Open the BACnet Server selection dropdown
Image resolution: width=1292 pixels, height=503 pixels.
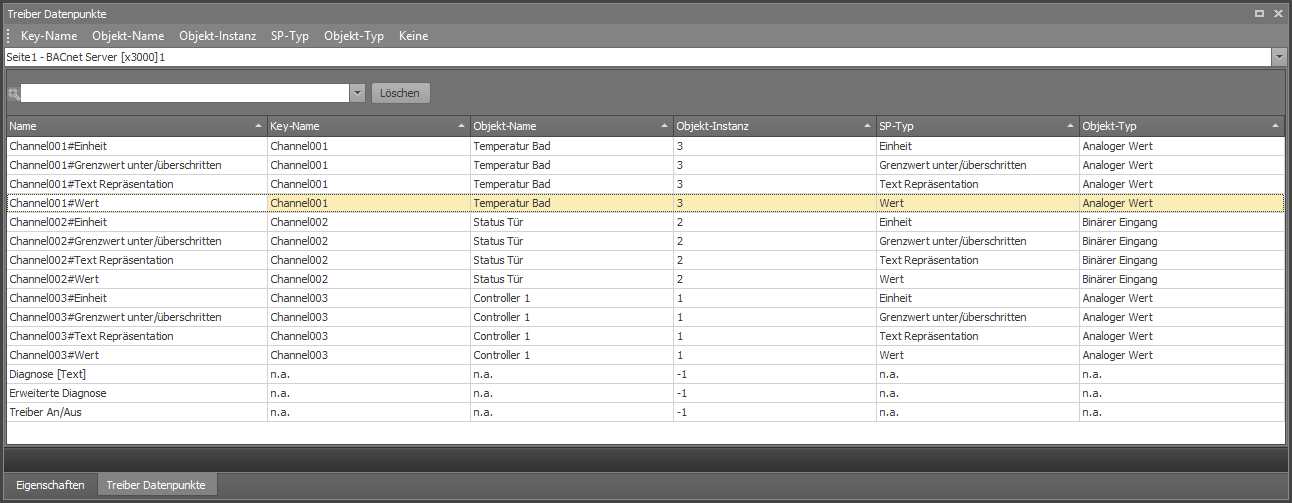point(1279,58)
